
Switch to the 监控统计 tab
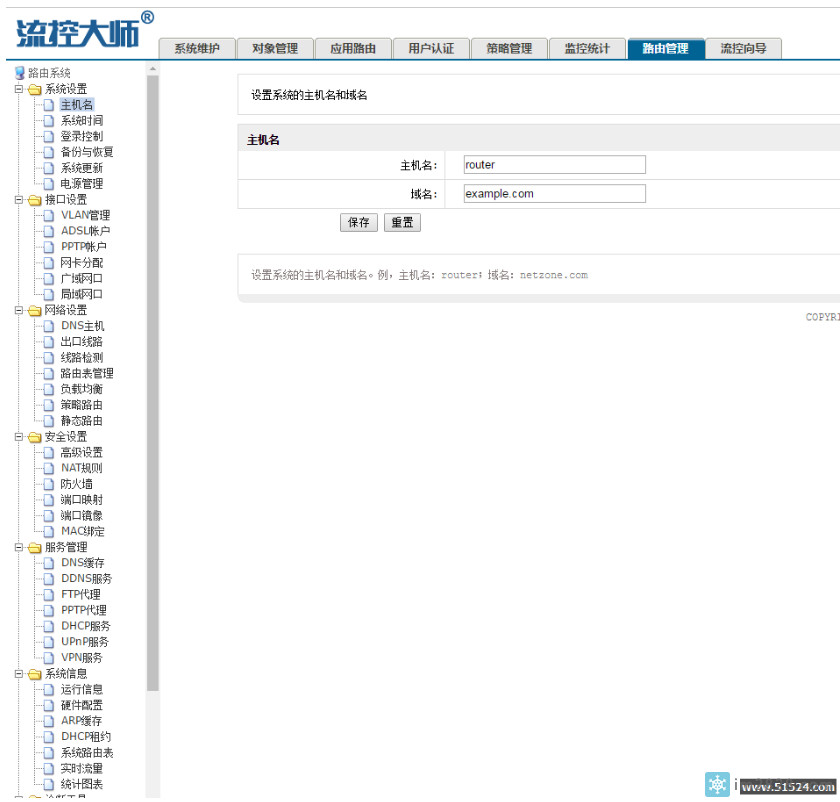coord(588,48)
